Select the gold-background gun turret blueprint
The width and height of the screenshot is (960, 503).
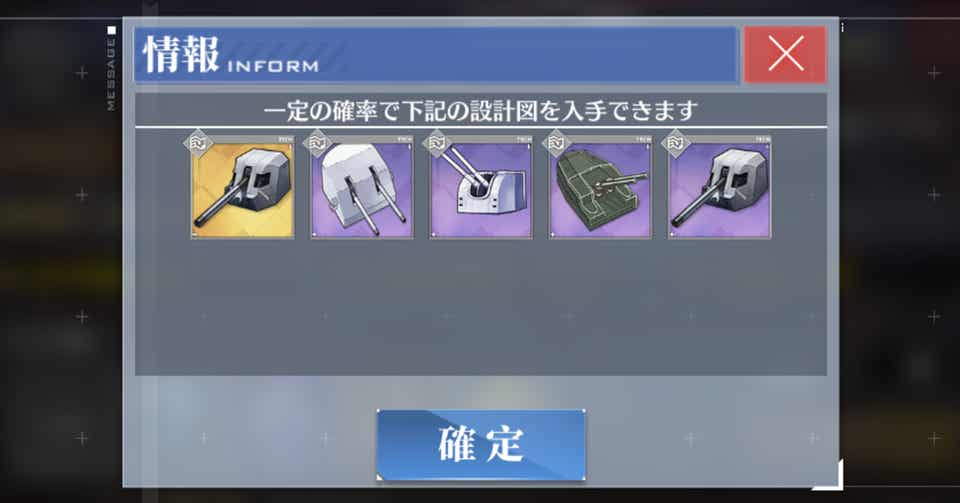coord(242,187)
